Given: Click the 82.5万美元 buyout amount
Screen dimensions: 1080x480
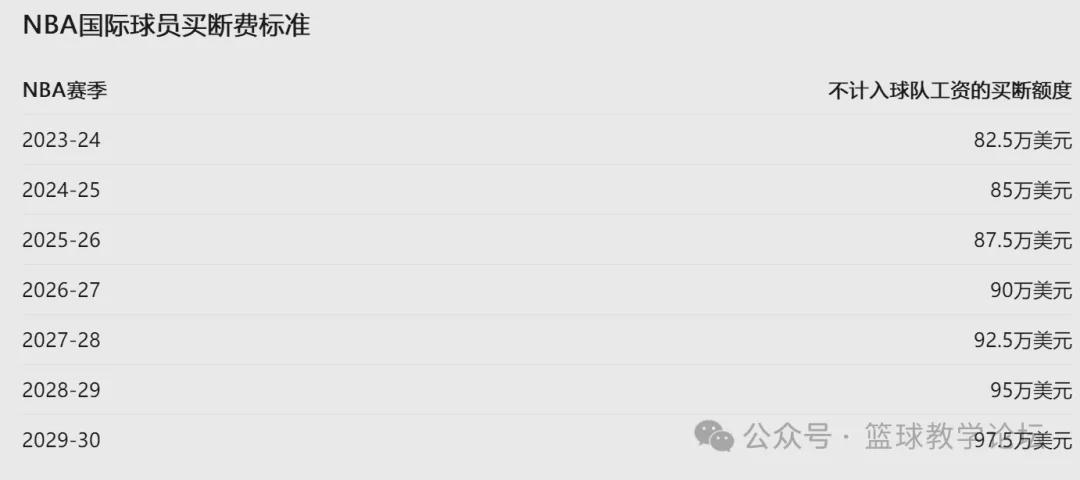Looking at the screenshot, I should tap(1023, 140).
